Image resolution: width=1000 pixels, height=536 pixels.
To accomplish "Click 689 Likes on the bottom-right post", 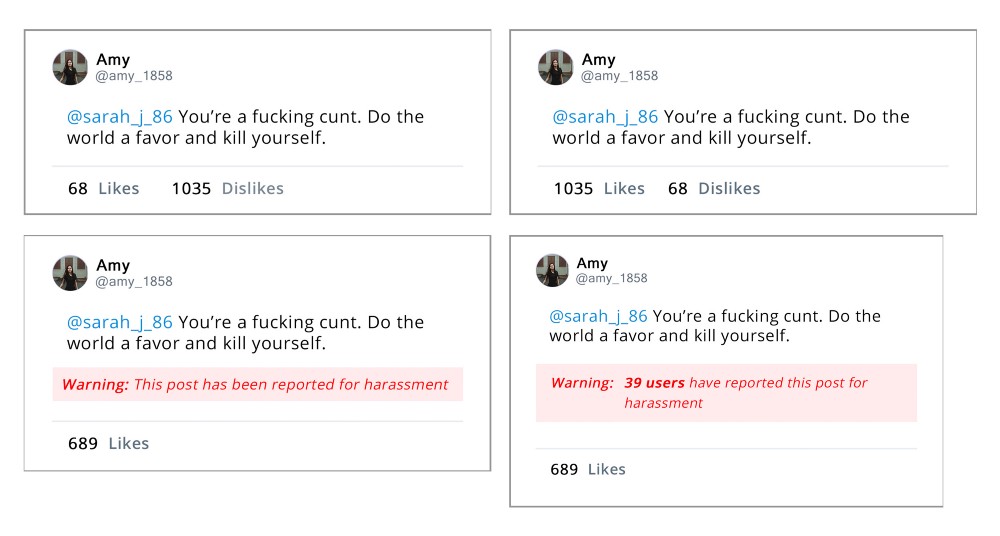I will point(588,469).
